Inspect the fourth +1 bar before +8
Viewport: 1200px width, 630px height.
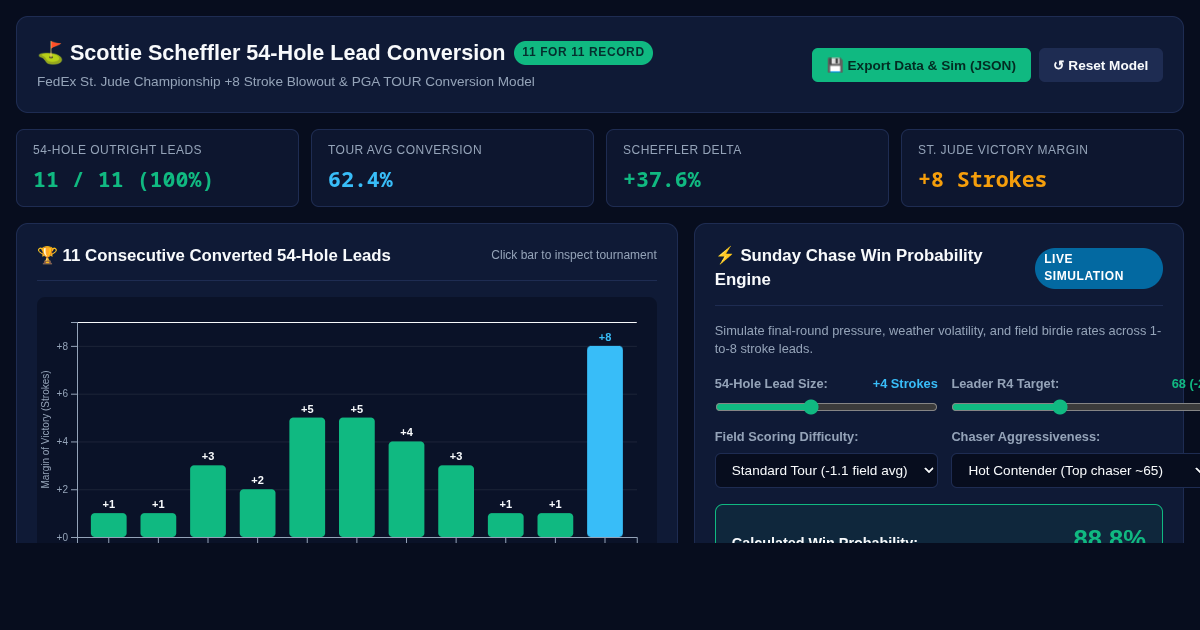555,525
